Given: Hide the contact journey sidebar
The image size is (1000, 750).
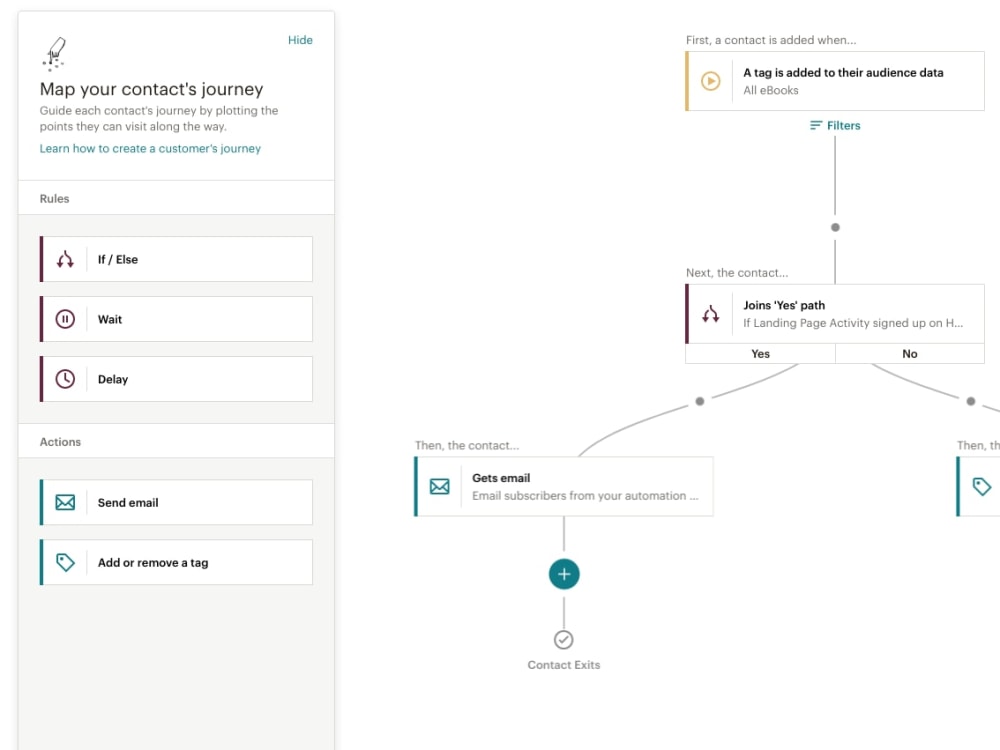Looking at the screenshot, I should click(300, 40).
